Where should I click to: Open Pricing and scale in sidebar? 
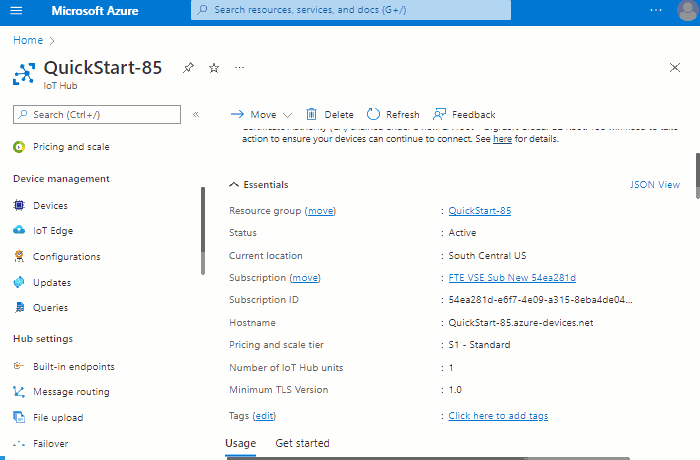[71, 147]
